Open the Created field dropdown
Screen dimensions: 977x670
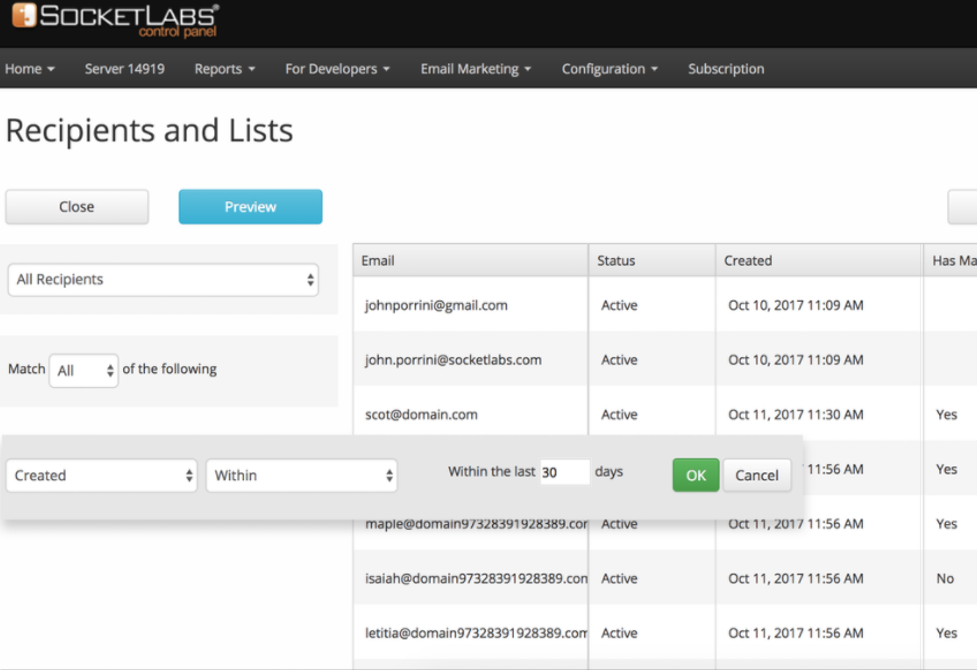101,476
